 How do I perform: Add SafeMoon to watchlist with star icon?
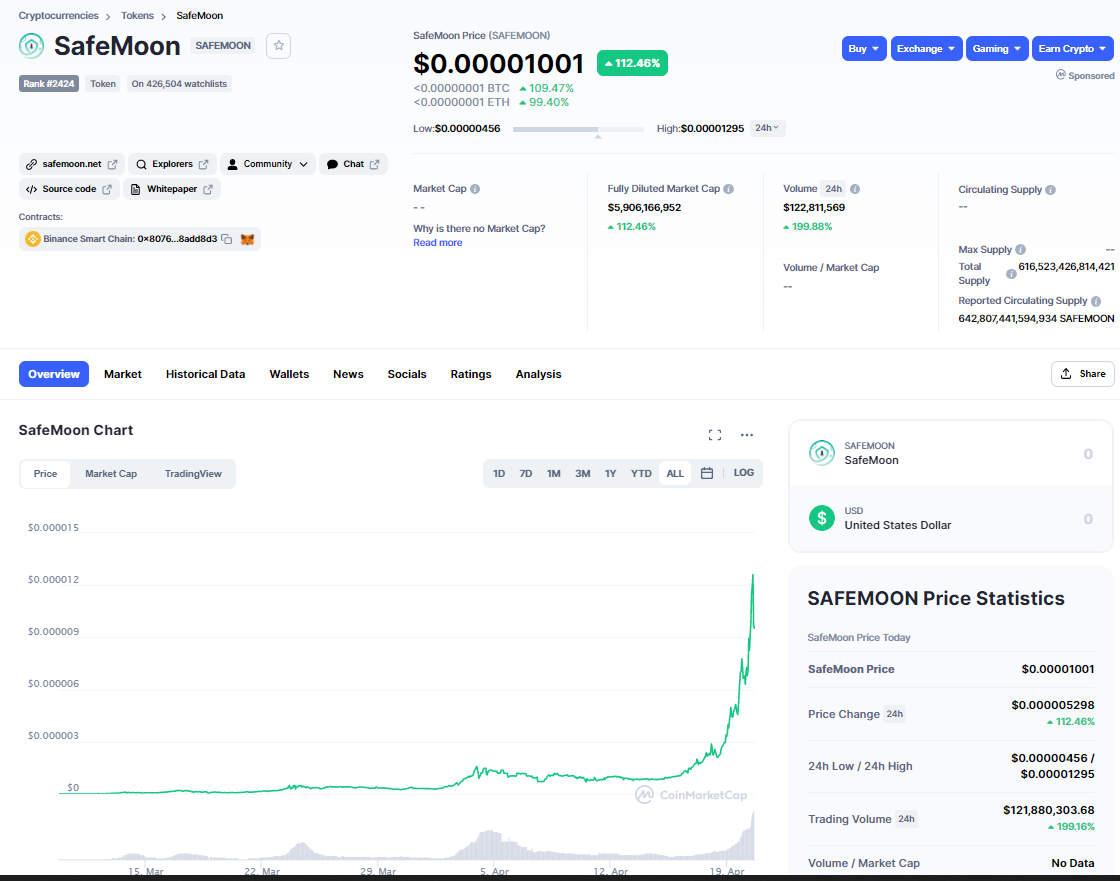coord(279,46)
